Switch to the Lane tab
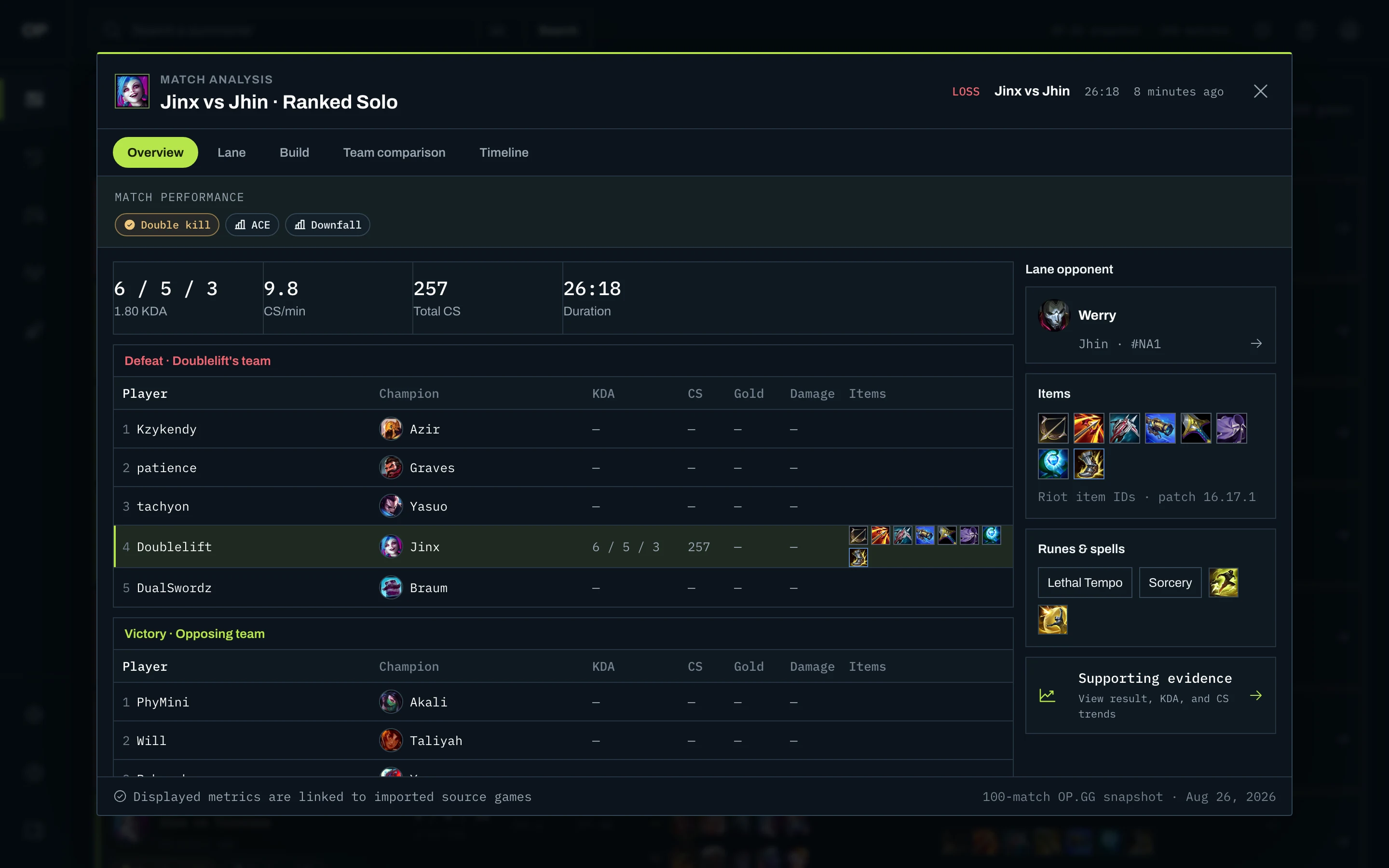This screenshot has width=1389, height=868. click(231, 152)
